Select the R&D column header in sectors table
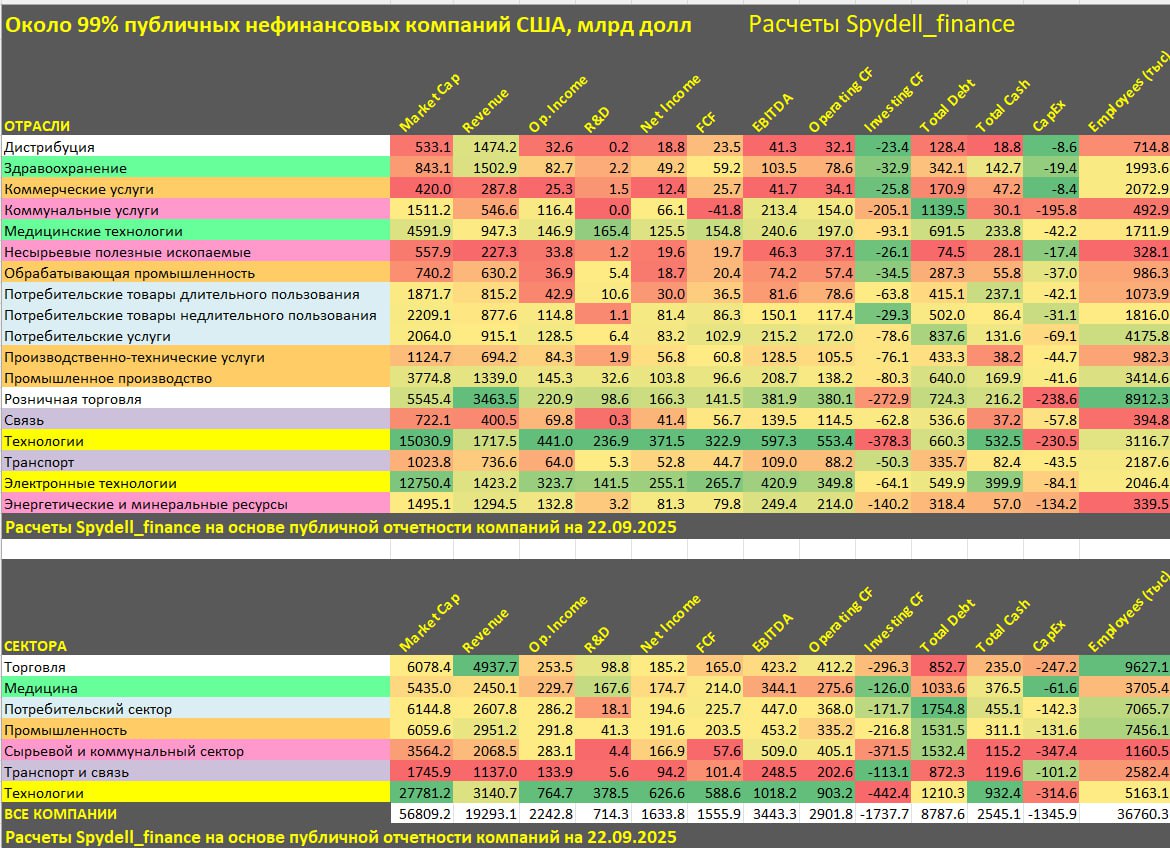The image size is (1170, 848). click(x=596, y=640)
